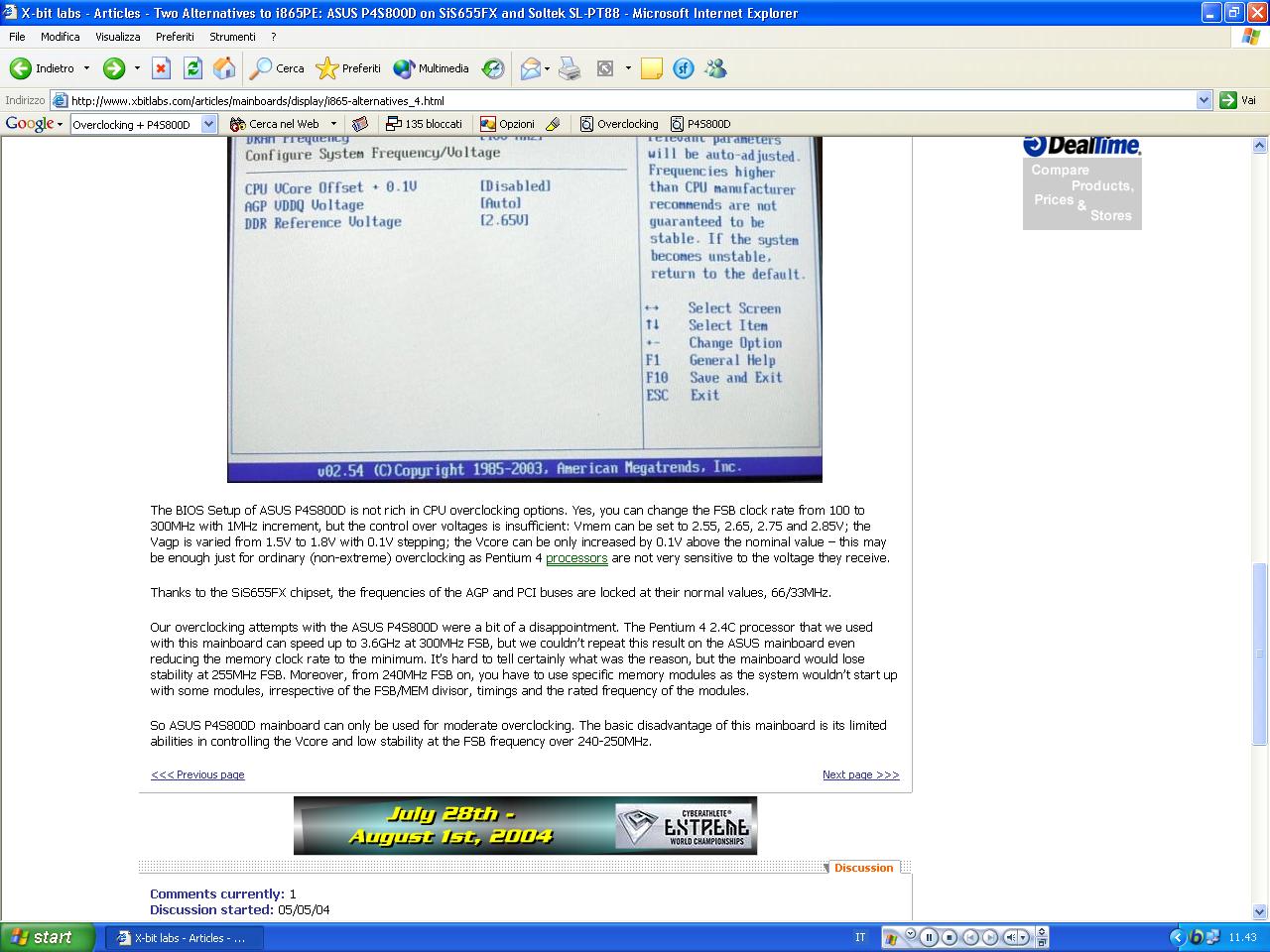1270x952 pixels.
Task: Click the DealTime compare prices ad
Action: click(x=1081, y=182)
